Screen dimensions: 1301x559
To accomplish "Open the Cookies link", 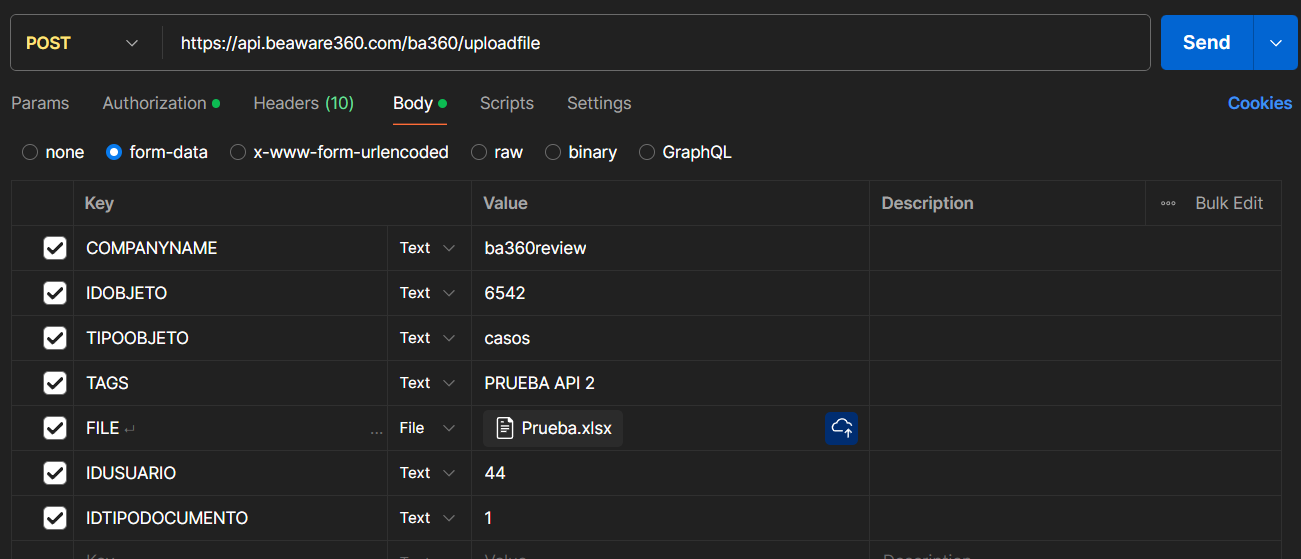I will 1259,103.
